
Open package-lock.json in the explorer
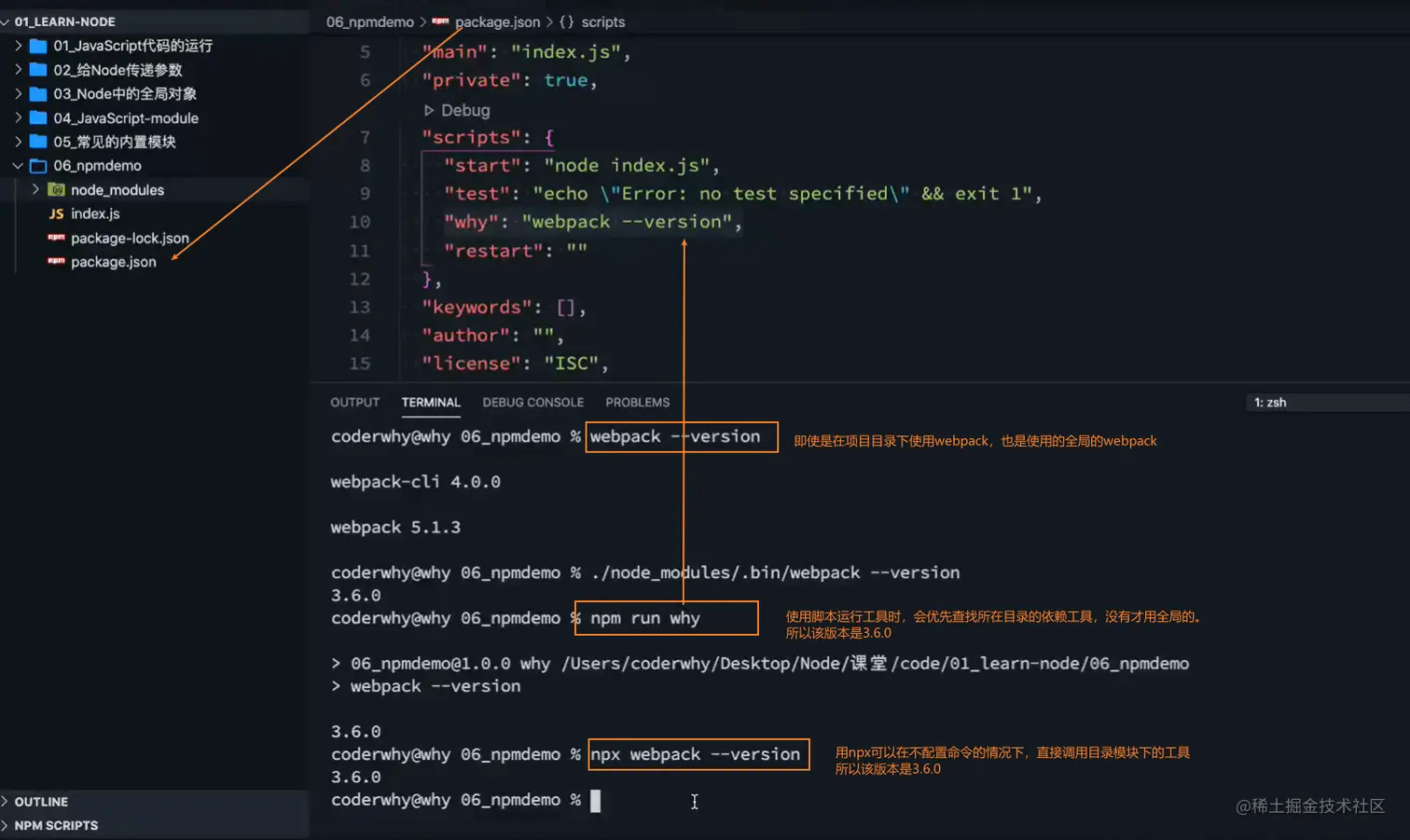pyautogui.click(x=130, y=238)
